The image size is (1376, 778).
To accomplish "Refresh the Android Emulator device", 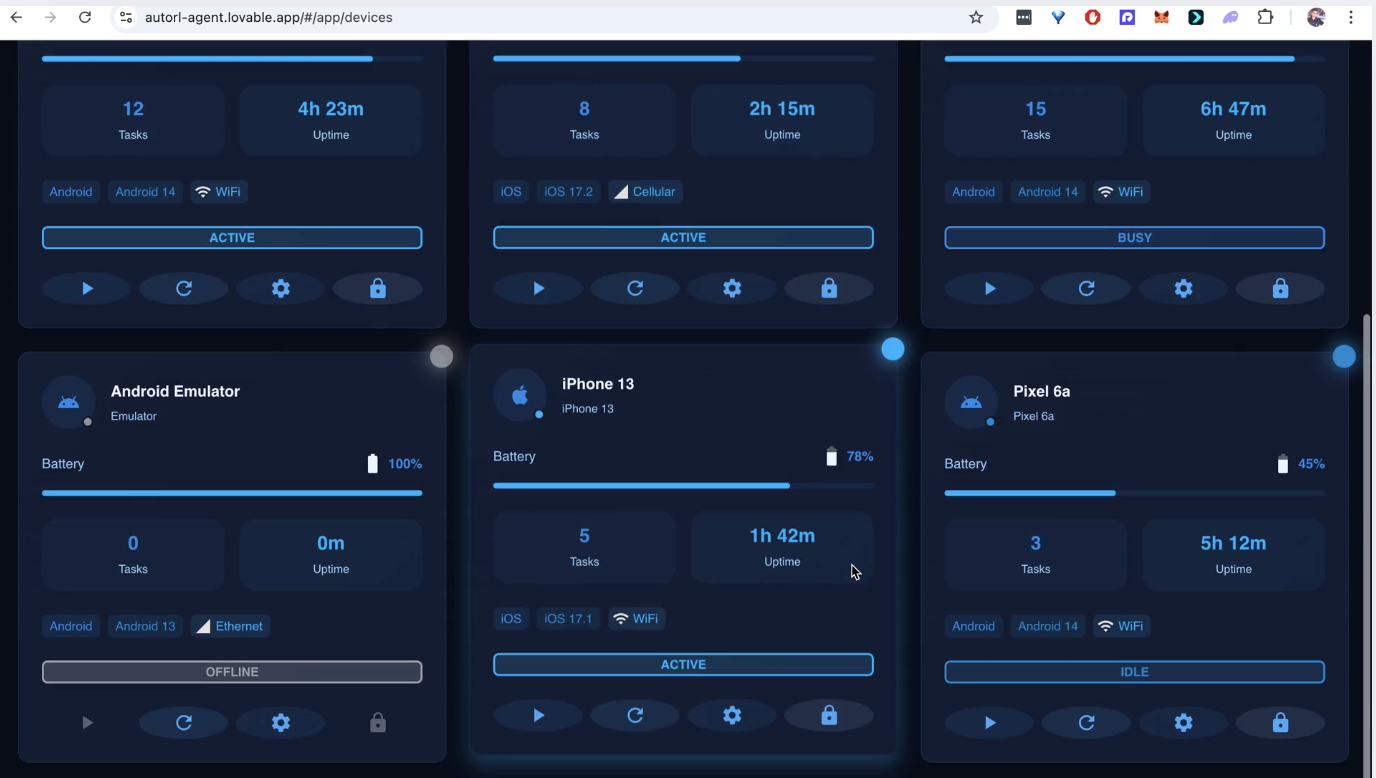I will tap(184, 722).
